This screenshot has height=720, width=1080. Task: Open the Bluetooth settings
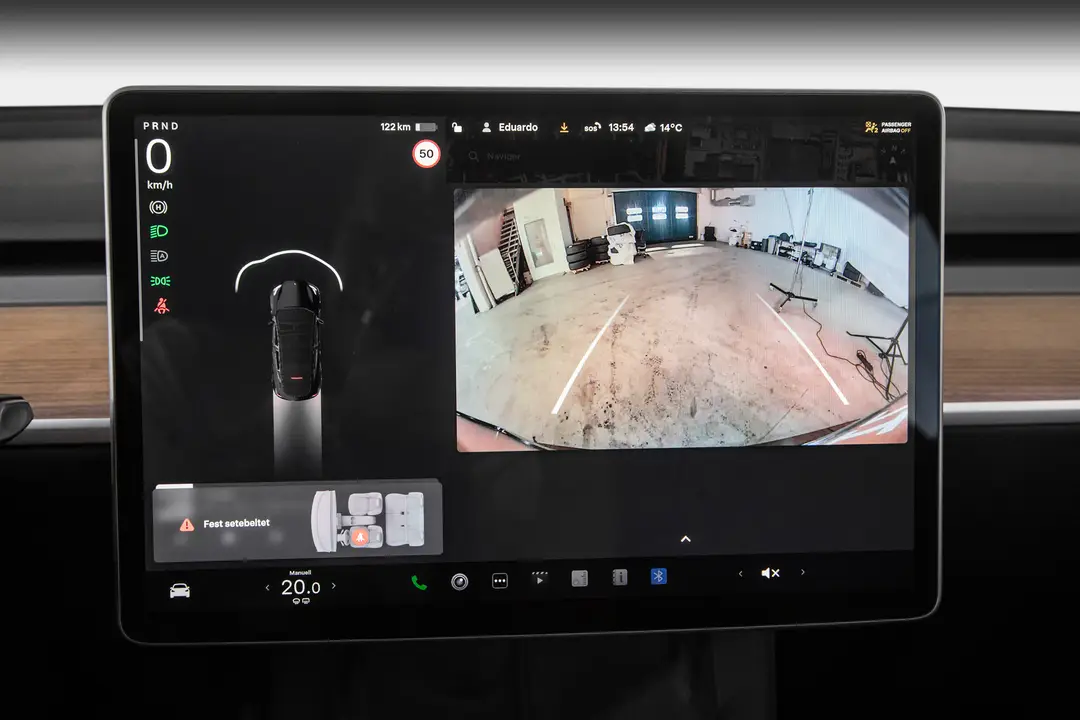point(658,576)
